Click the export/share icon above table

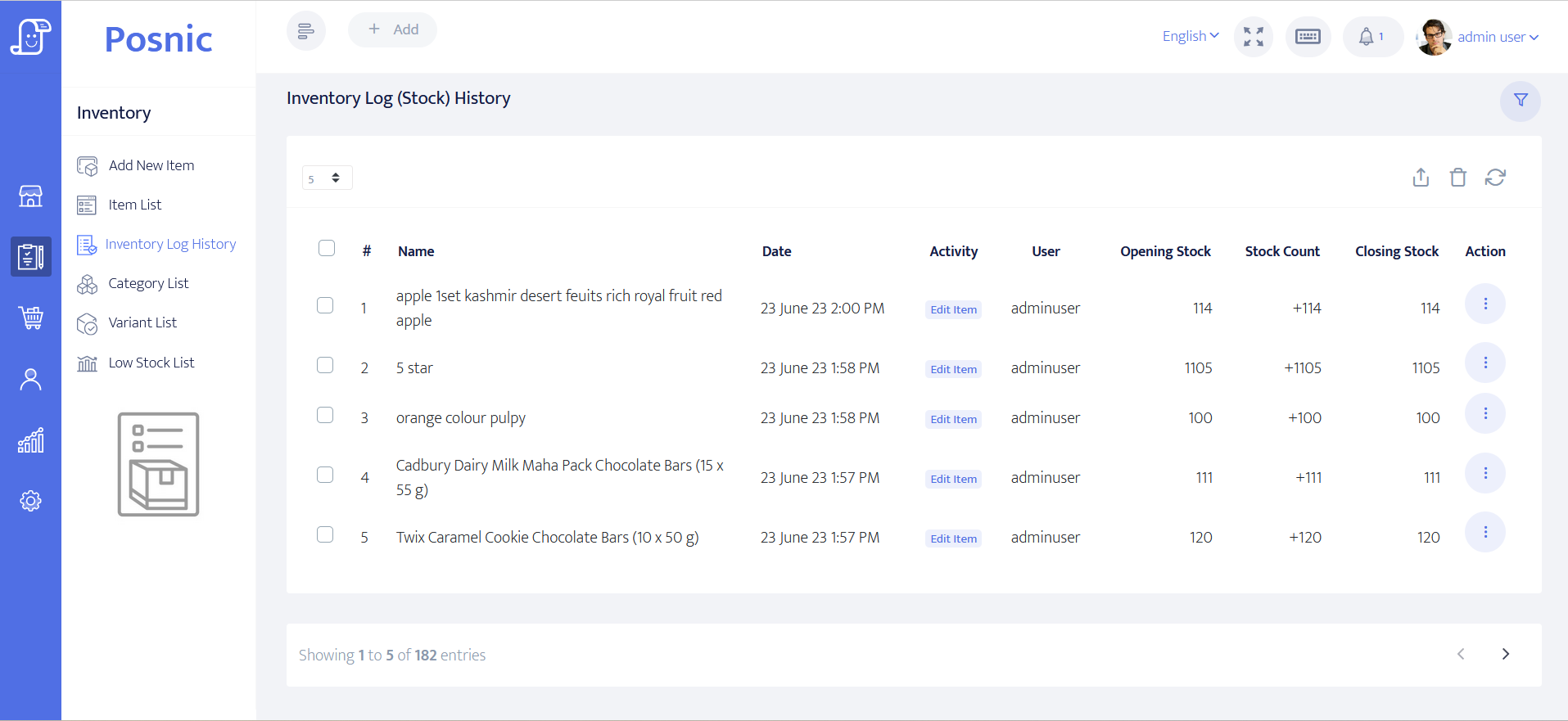1421,178
